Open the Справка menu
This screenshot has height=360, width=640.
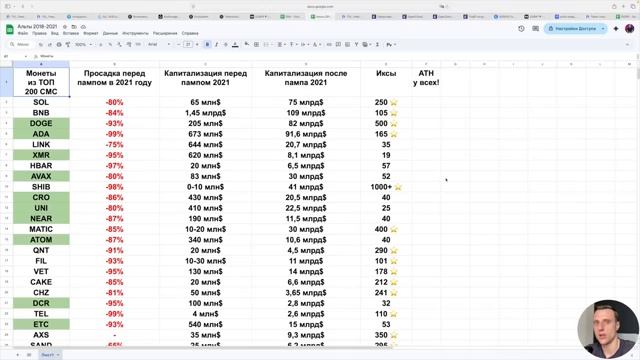pyautogui.click(x=190, y=33)
